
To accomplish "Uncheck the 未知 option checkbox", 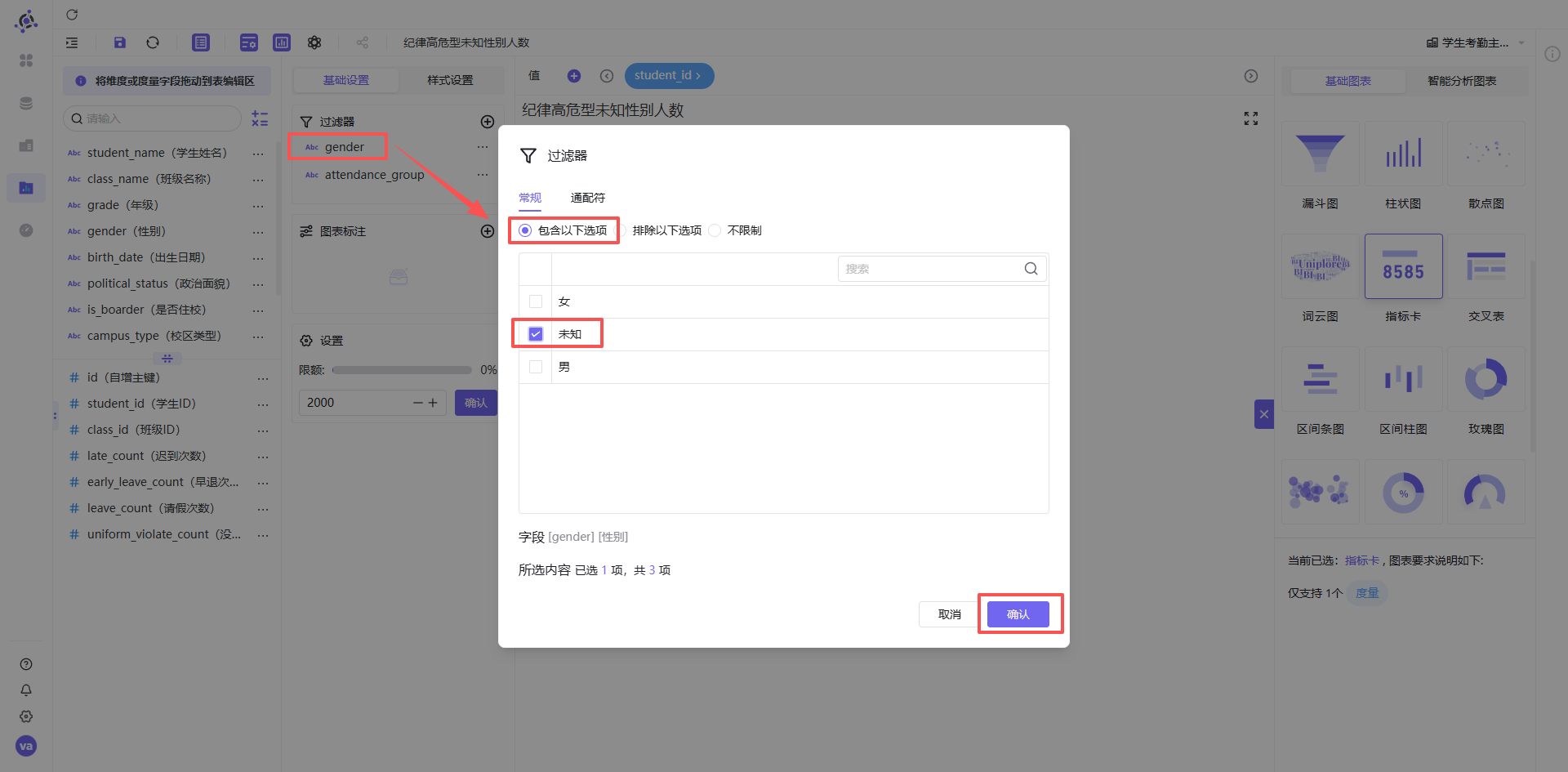I will [536, 334].
